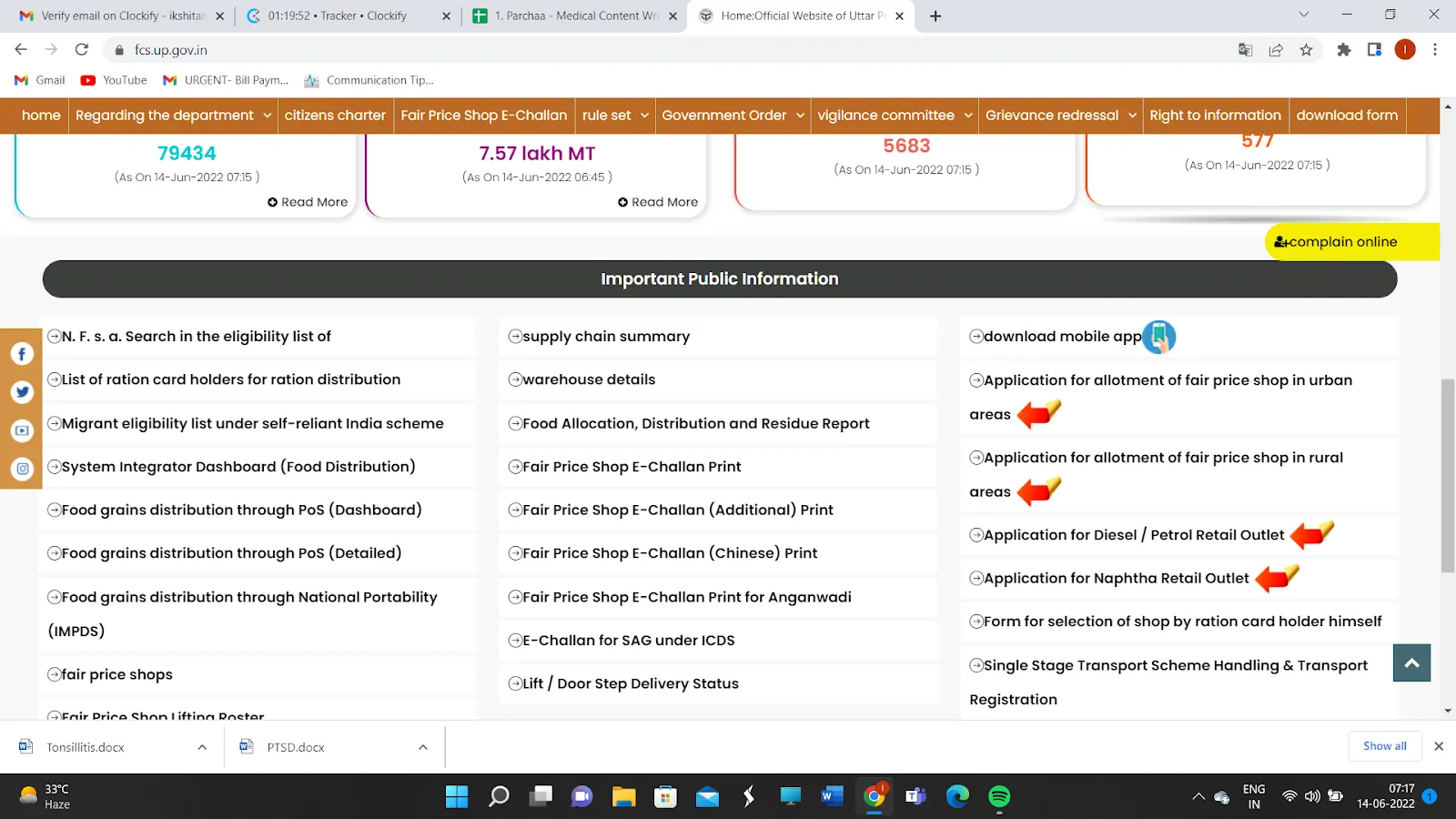Open Chrome extensions puzzle icon
This screenshot has height=819, width=1456.
tap(1343, 50)
